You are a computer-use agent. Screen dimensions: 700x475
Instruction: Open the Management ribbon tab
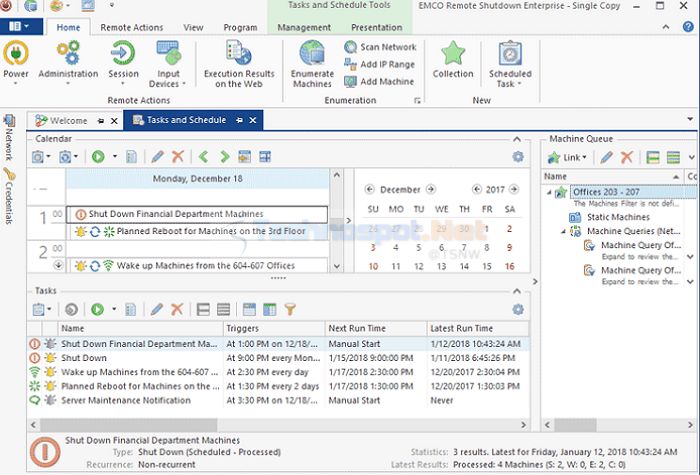pos(304,27)
